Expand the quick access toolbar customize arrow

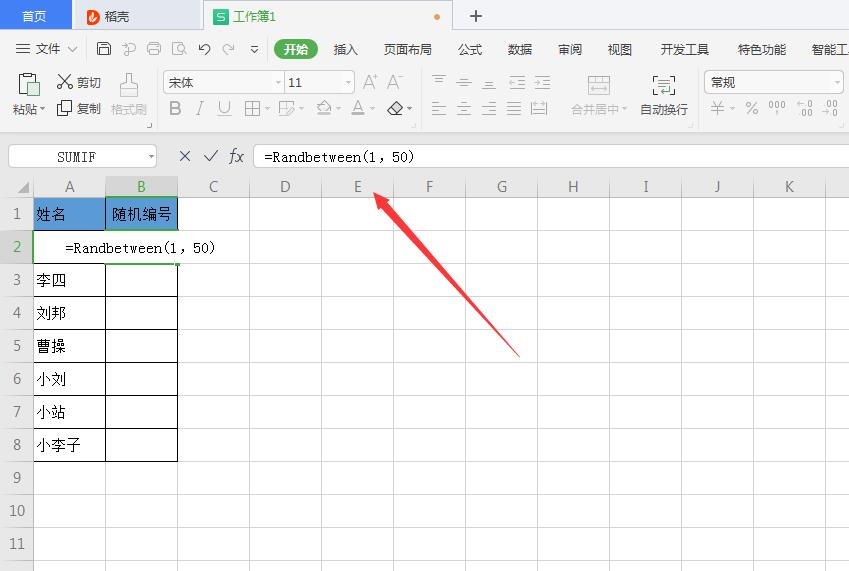[x=254, y=49]
